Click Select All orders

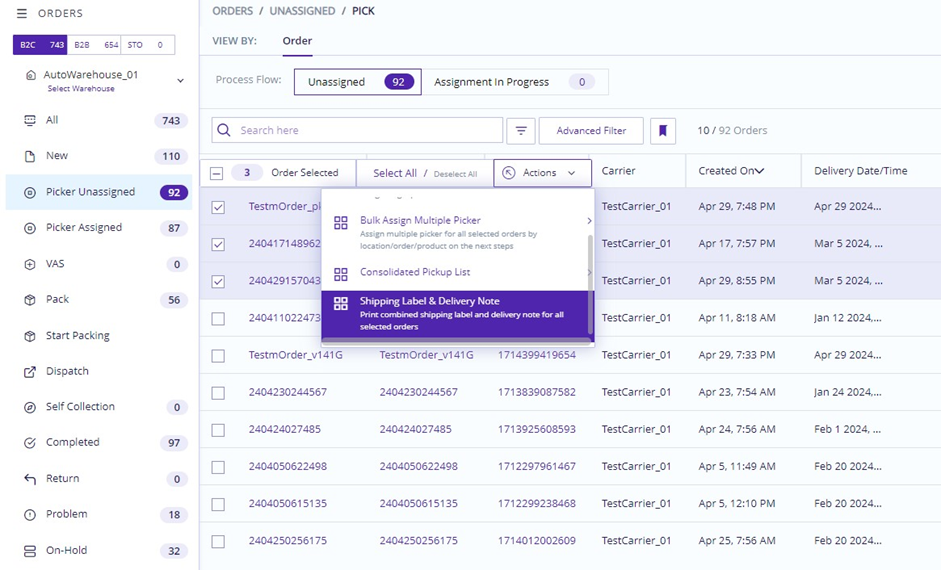click(395, 173)
